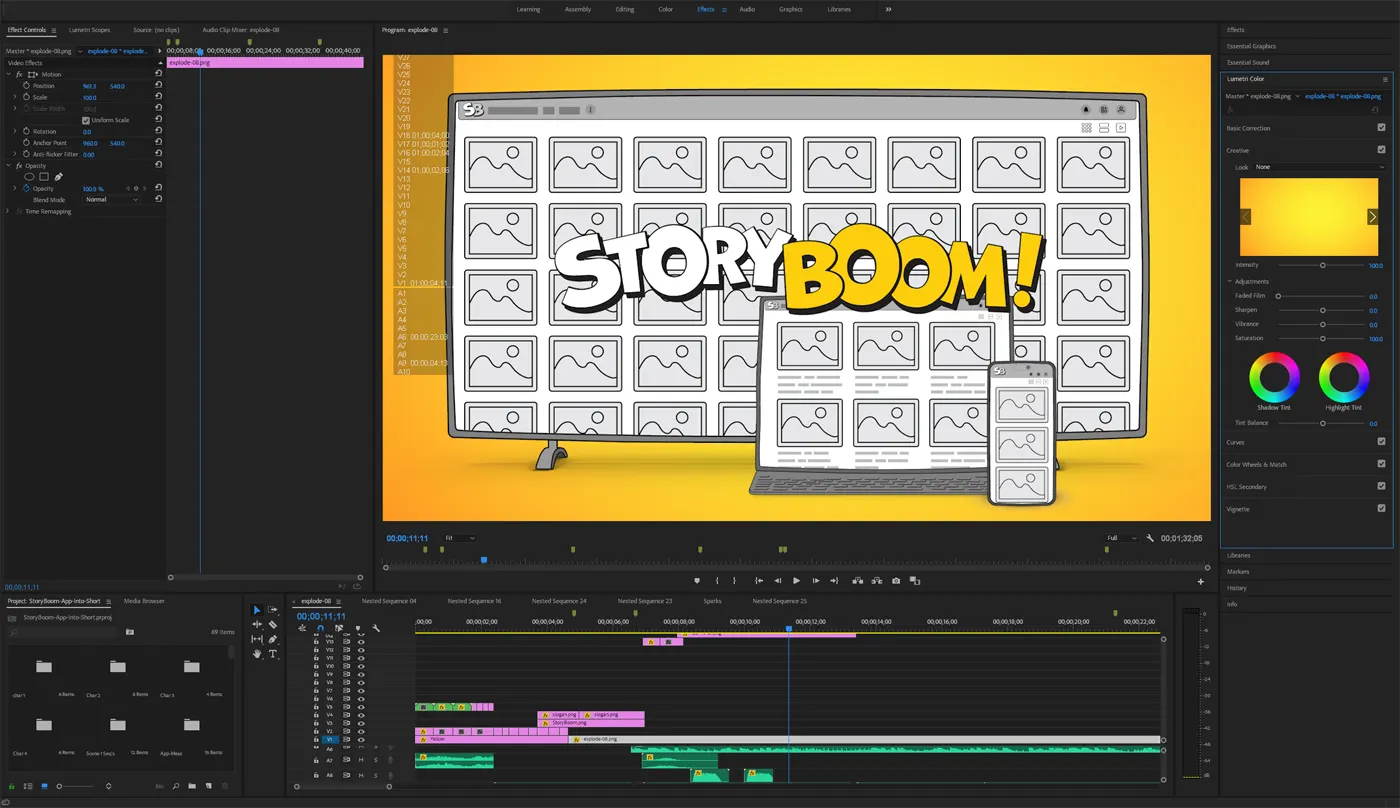
Task: Select the Slip tool
Action: pyautogui.click(x=257, y=639)
